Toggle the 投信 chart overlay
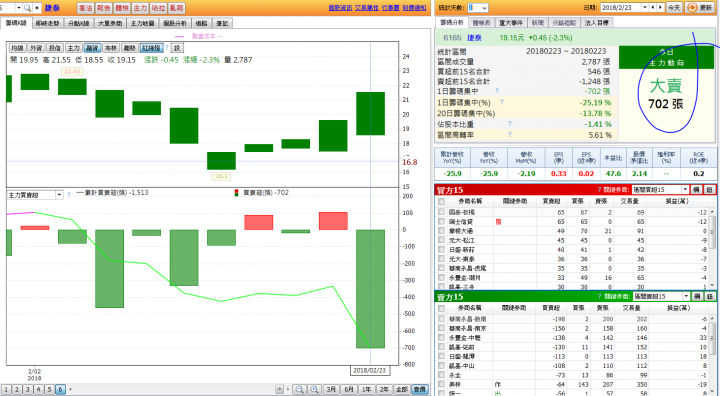 55,48
